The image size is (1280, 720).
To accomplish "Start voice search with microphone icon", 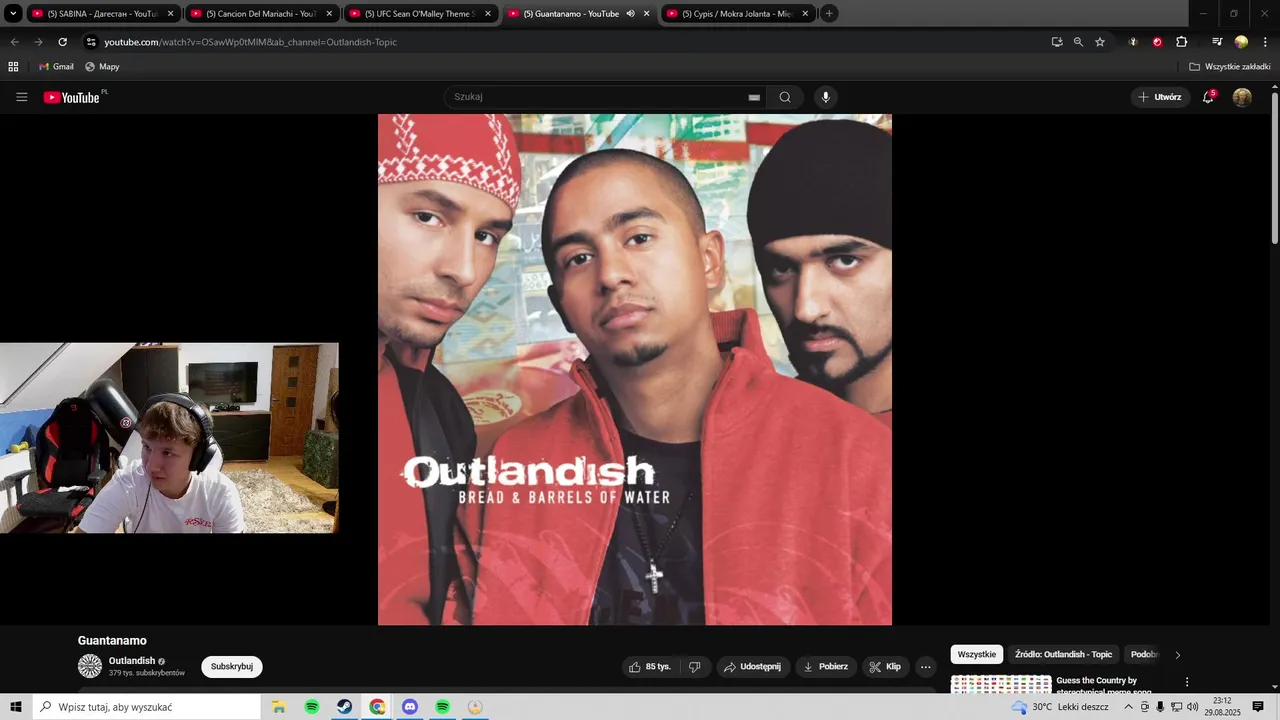I will tap(825, 97).
